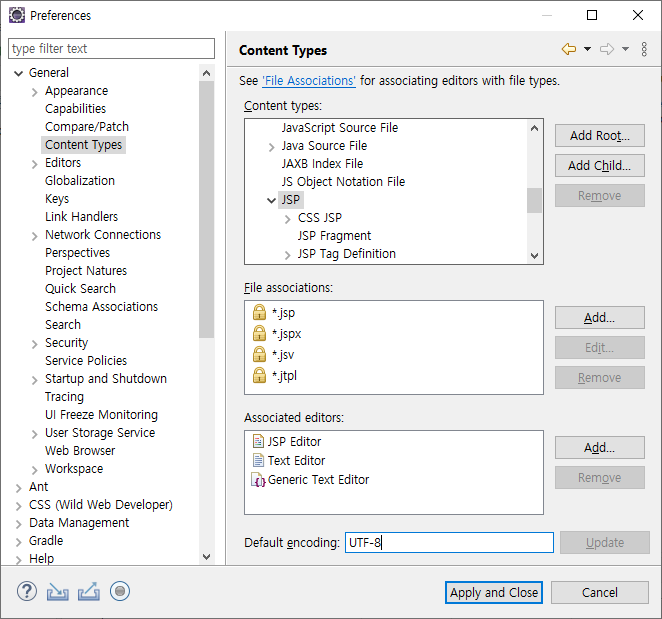Open the three-dot view menu
This screenshot has width=662, height=619.
point(644,49)
